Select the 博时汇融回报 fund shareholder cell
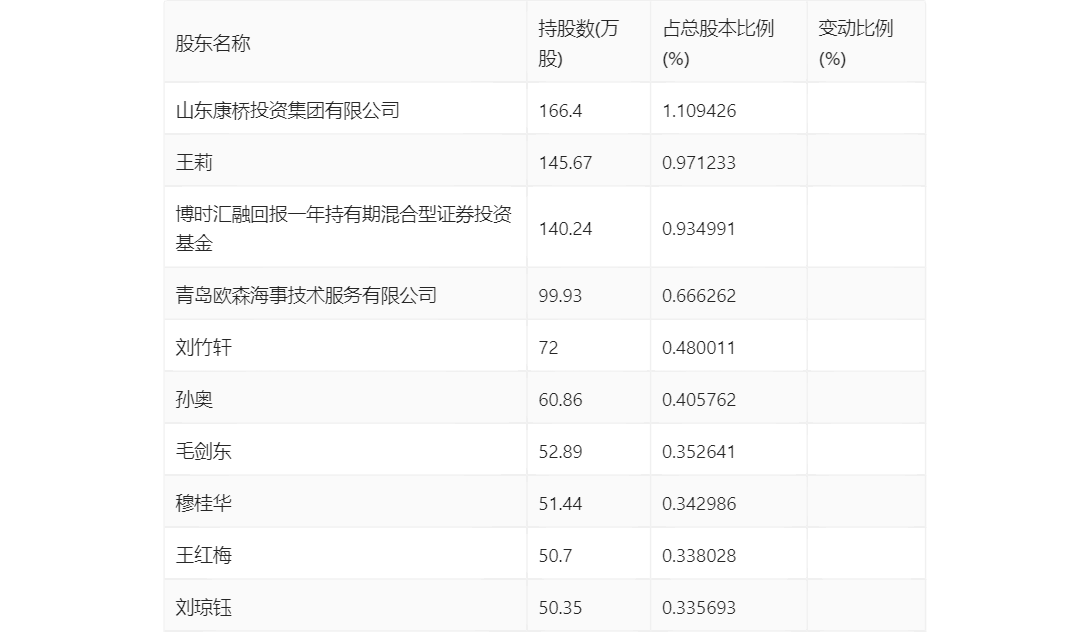This screenshot has height=632, width=1090. click(x=343, y=228)
